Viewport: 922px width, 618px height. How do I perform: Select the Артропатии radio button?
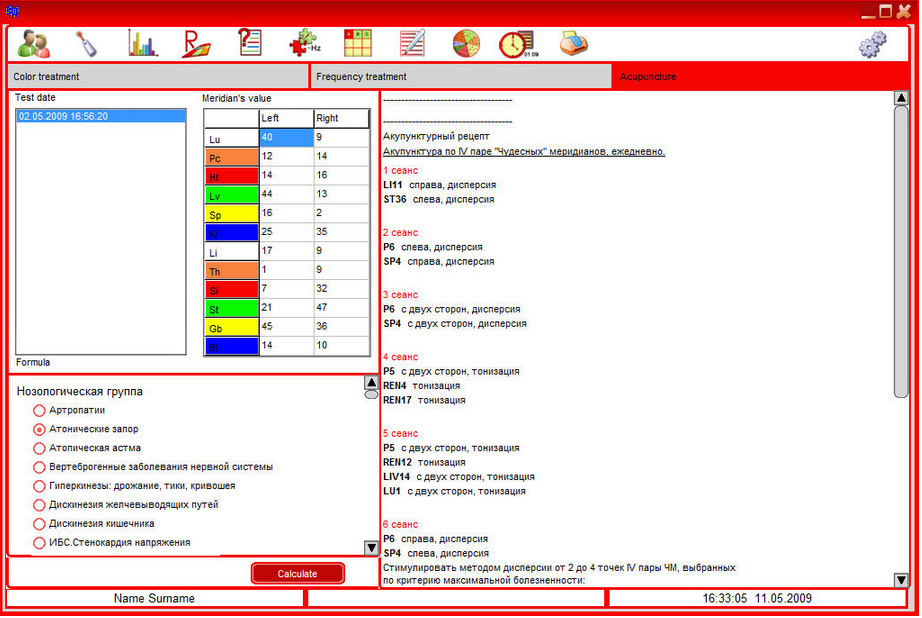[39, 410]
